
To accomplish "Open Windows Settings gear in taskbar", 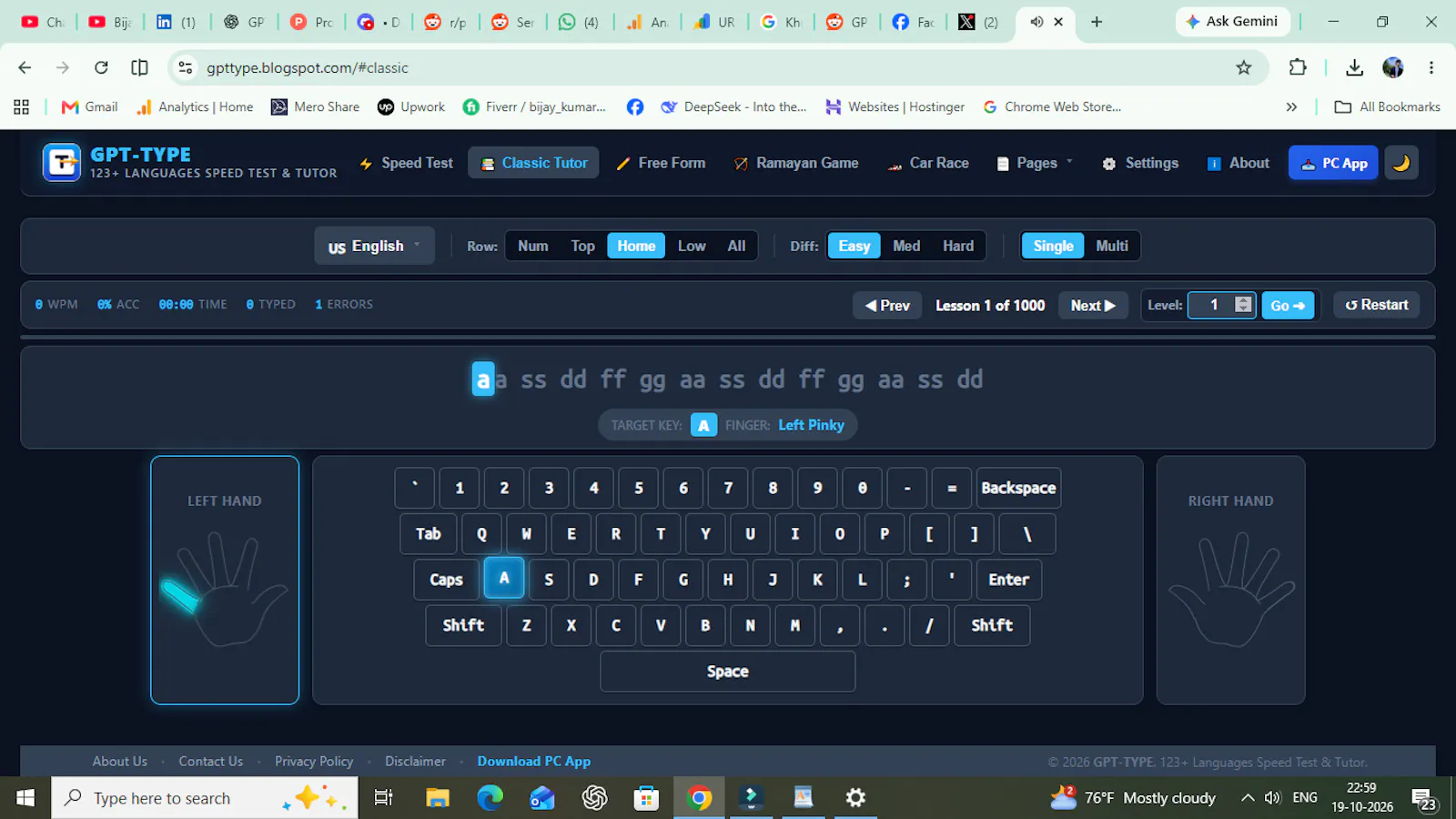I will [855, 798].
